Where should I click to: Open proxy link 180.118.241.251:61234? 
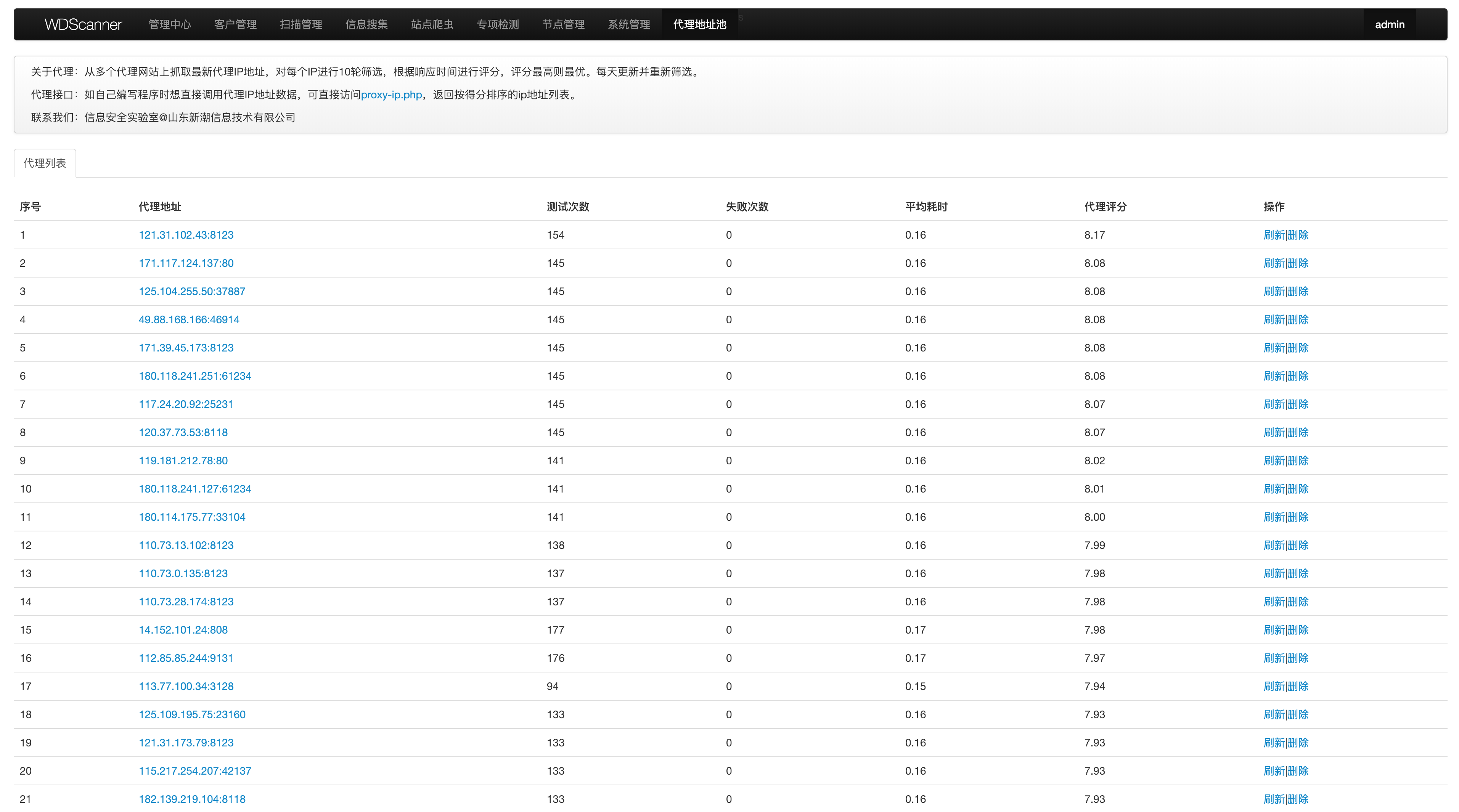[195, 376]
